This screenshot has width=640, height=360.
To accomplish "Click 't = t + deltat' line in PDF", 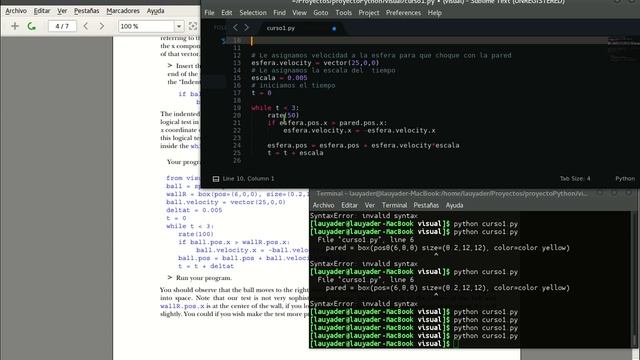I will 206,266.
